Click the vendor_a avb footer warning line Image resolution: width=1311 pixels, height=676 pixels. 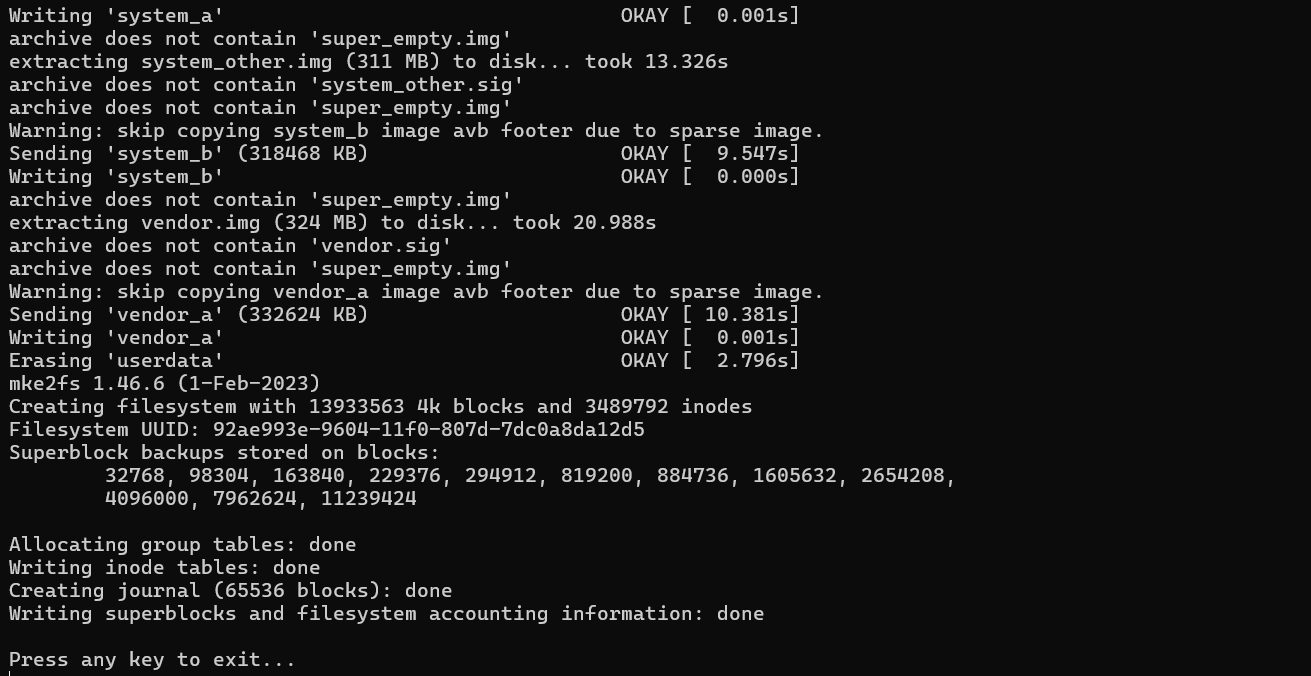pos(416,292)
